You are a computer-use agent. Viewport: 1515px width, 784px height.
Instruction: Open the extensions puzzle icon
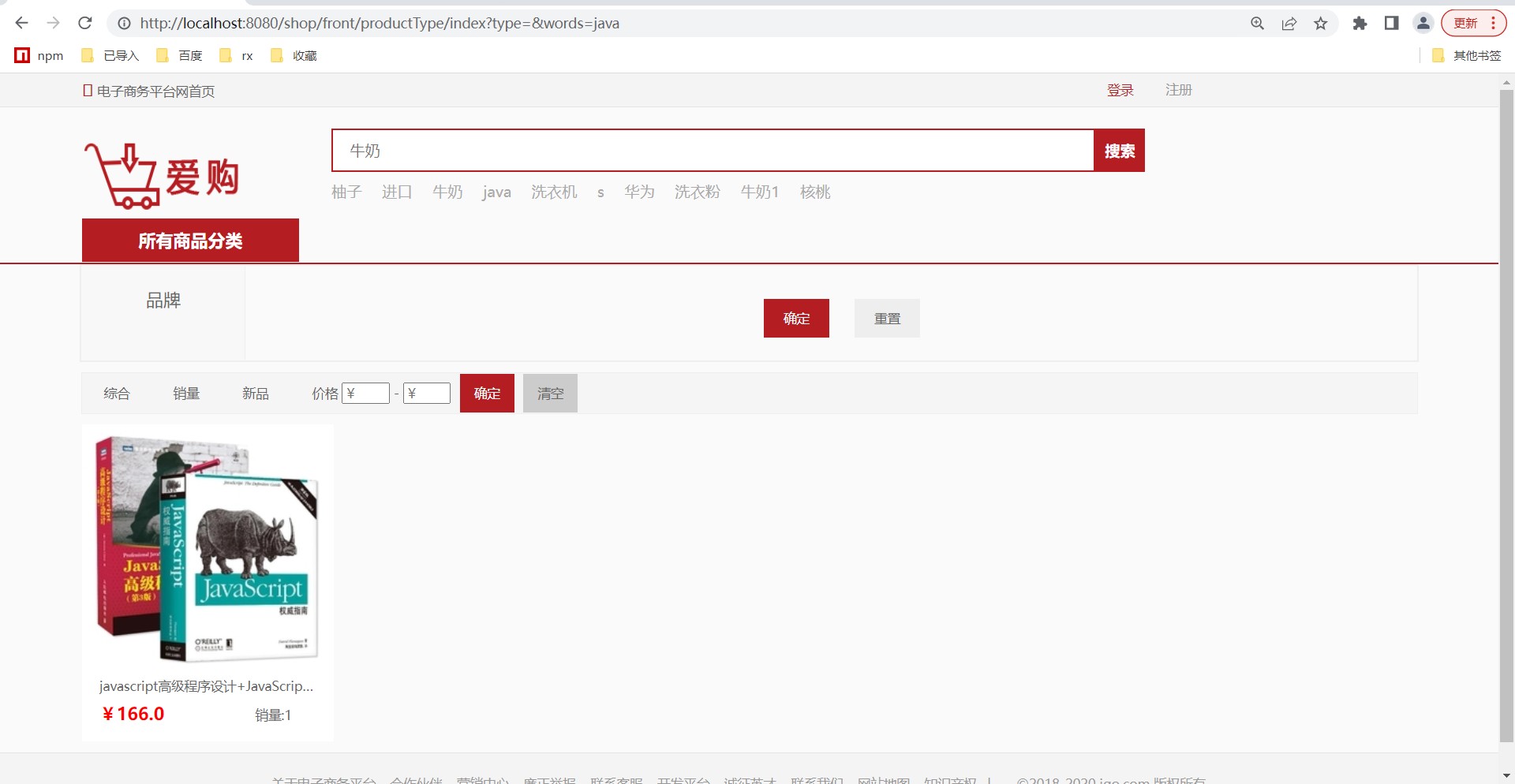pos(1360,24)
